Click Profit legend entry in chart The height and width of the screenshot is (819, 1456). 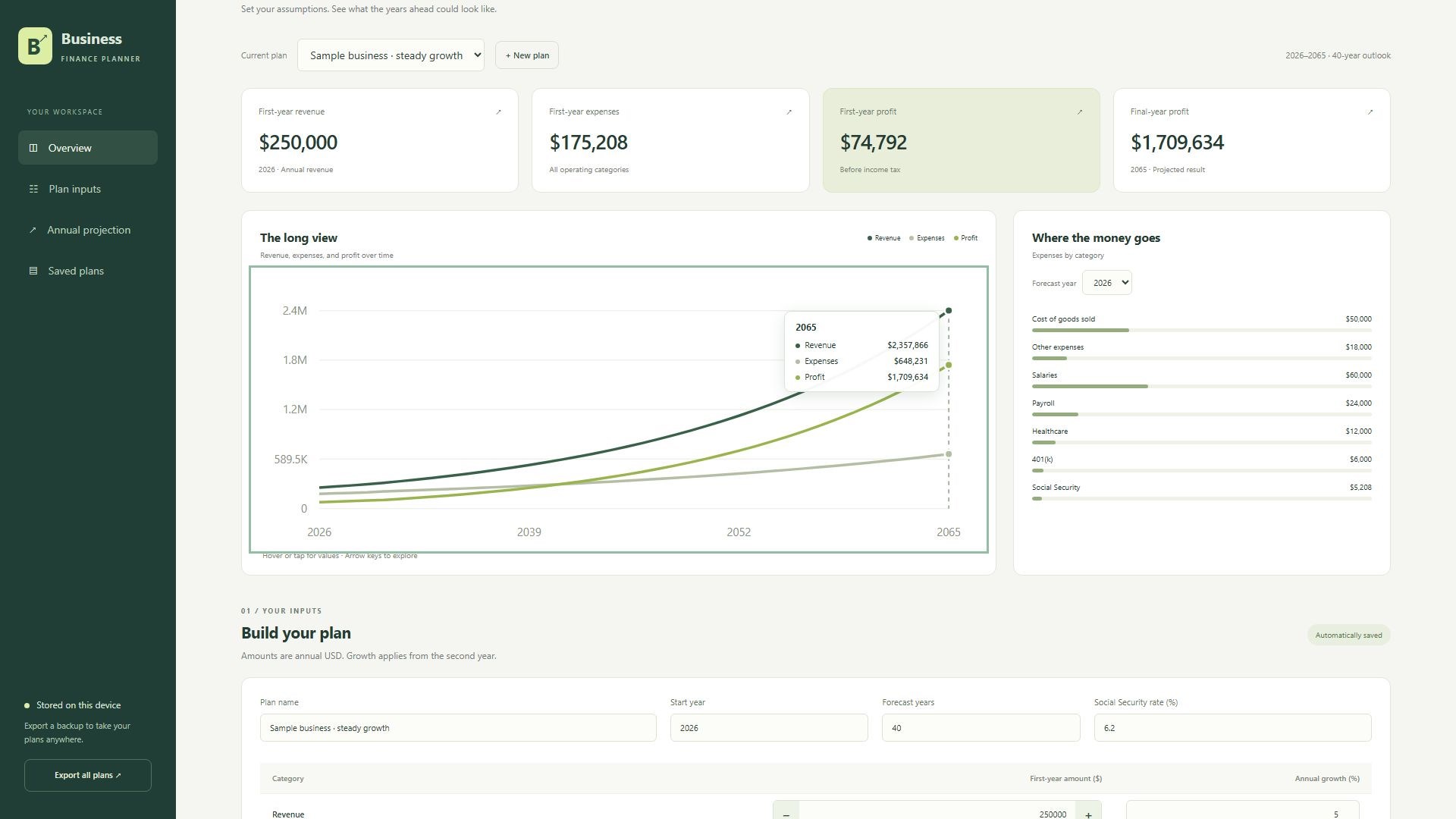tap(965, 238)
